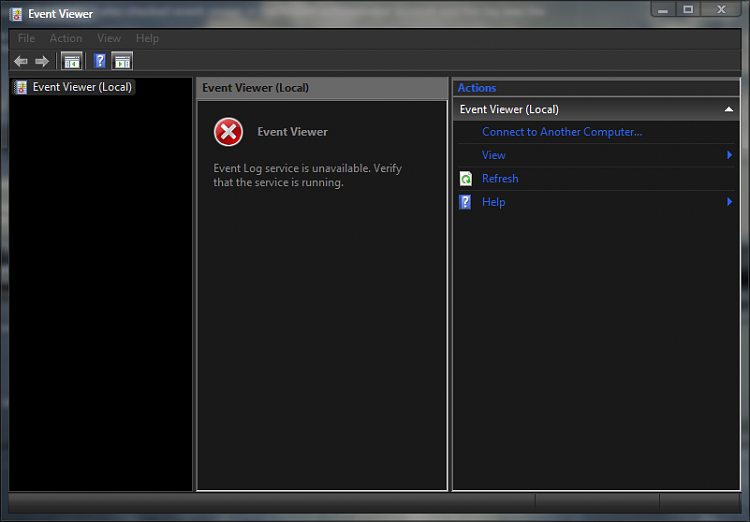Expand the Help submenu arrow in Actions
Viewport: 750px width, 522px height.
coord(729,202)
